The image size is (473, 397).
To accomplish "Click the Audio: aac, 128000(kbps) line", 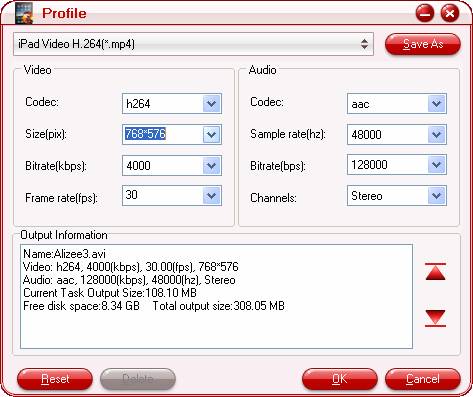I will pyautogui.click(x=129, y=280).
